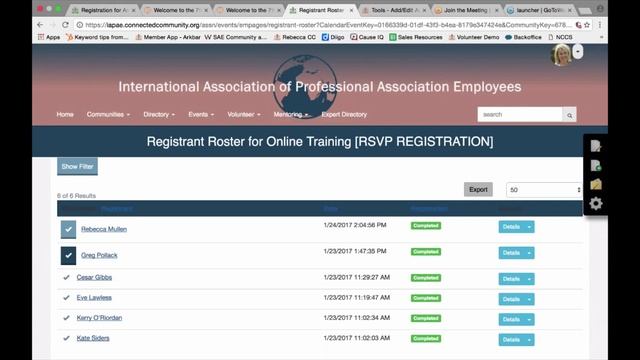This screenshot has width=640, height=360.
Task: Open Expert Directory in the navigation bar
Action: click(344, 115)
